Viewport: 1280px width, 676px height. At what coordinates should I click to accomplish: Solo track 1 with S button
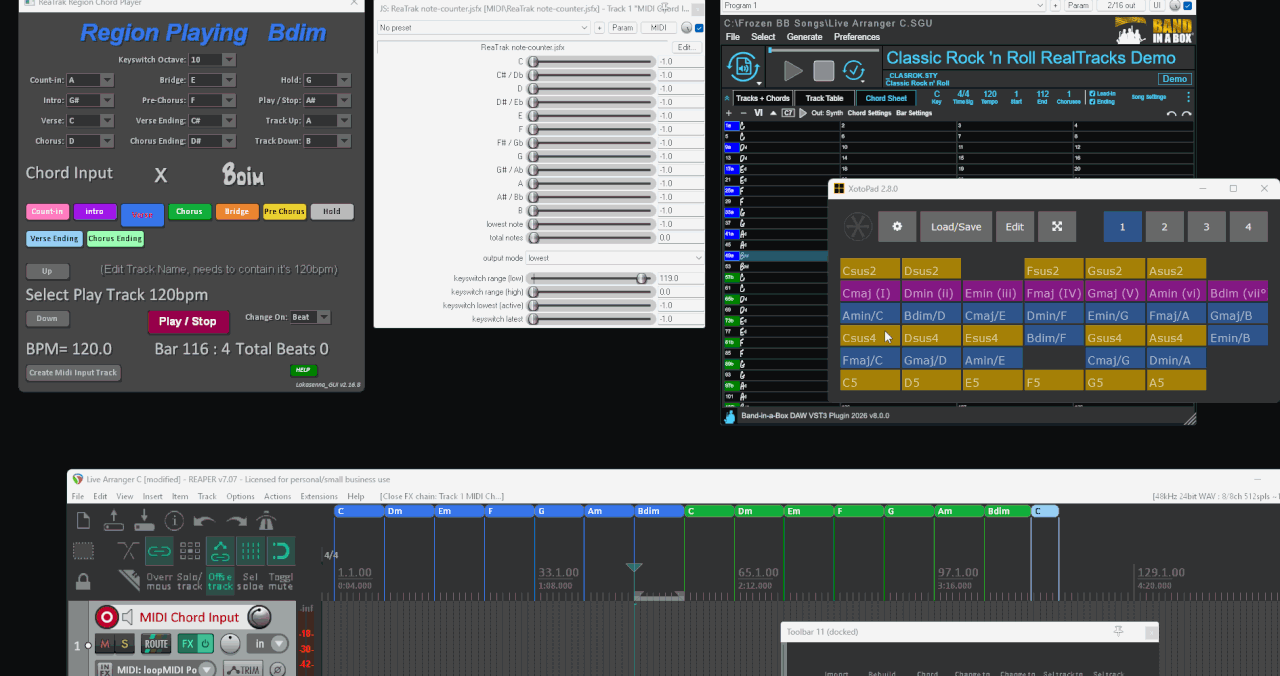point(126,644)
